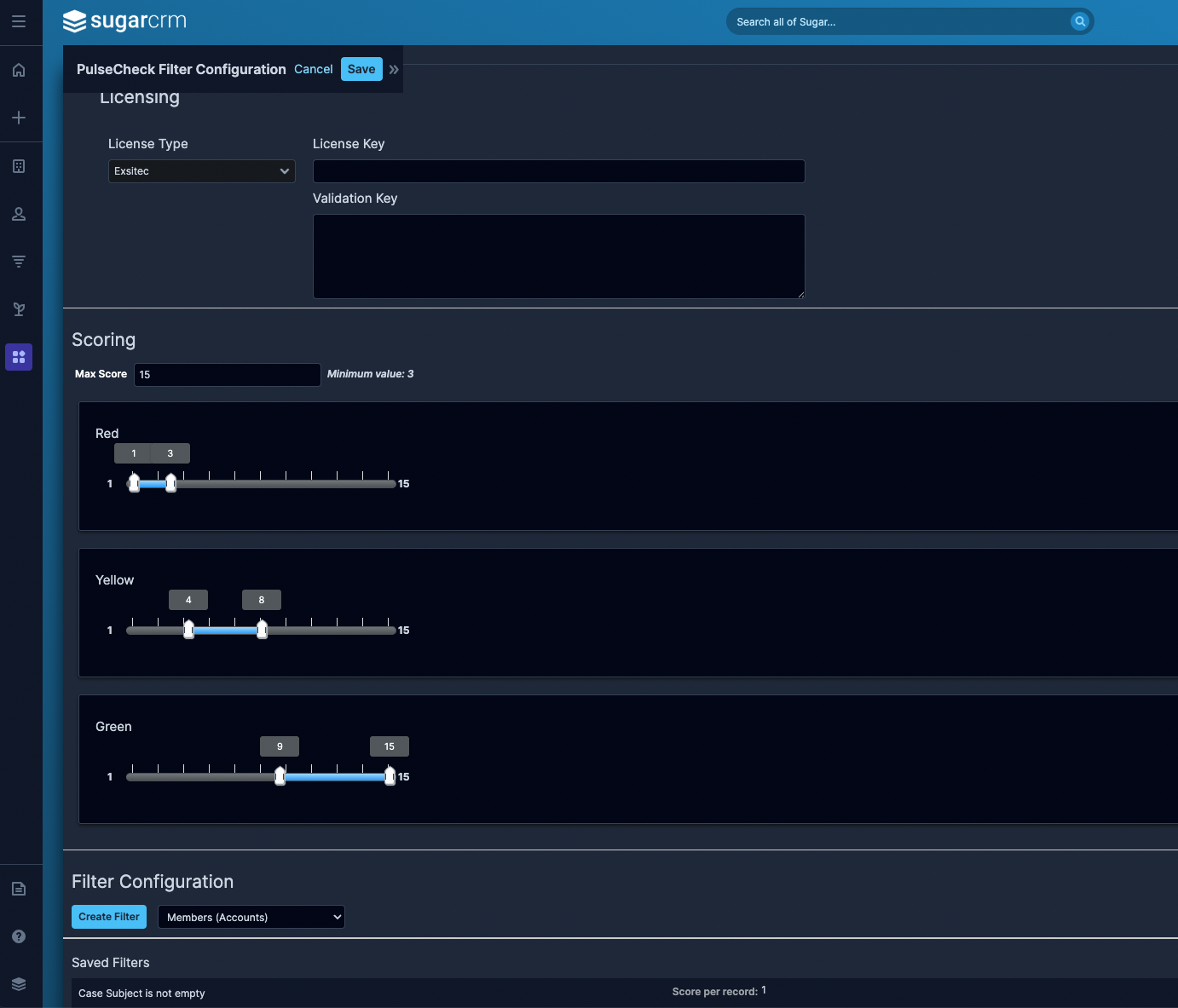Viewport: 1178px width, 1008px height.
Task: Click the search magnifier button
Action: point(1079,21)
